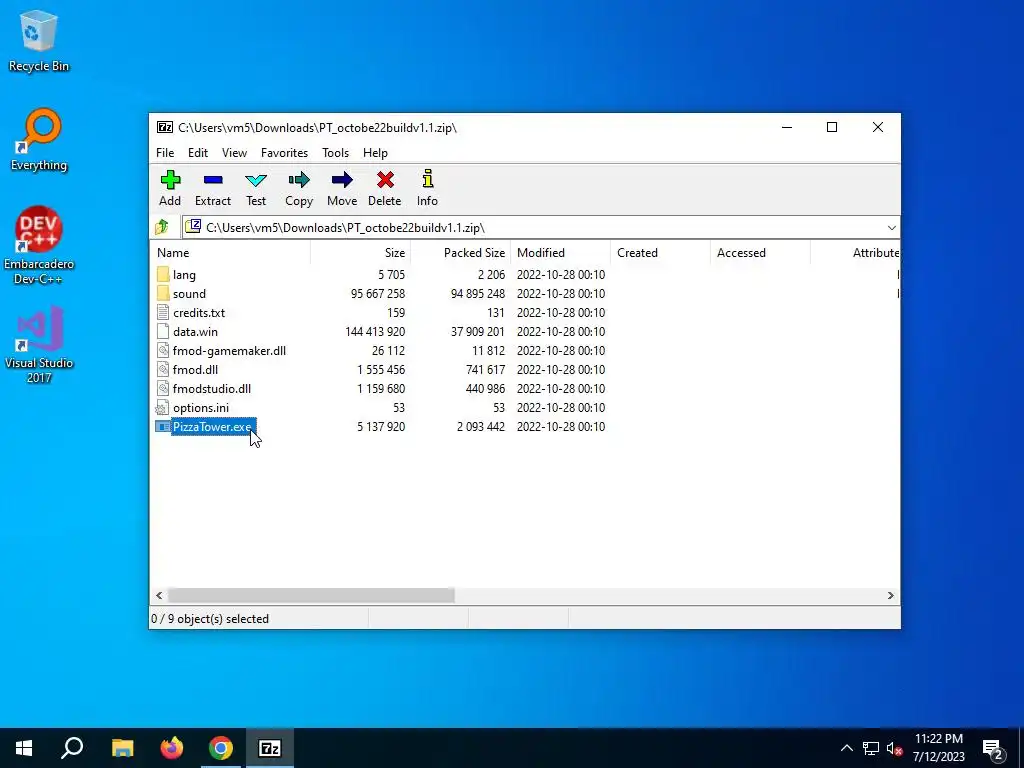Sort by the Packed Size column

coord(460,253)
